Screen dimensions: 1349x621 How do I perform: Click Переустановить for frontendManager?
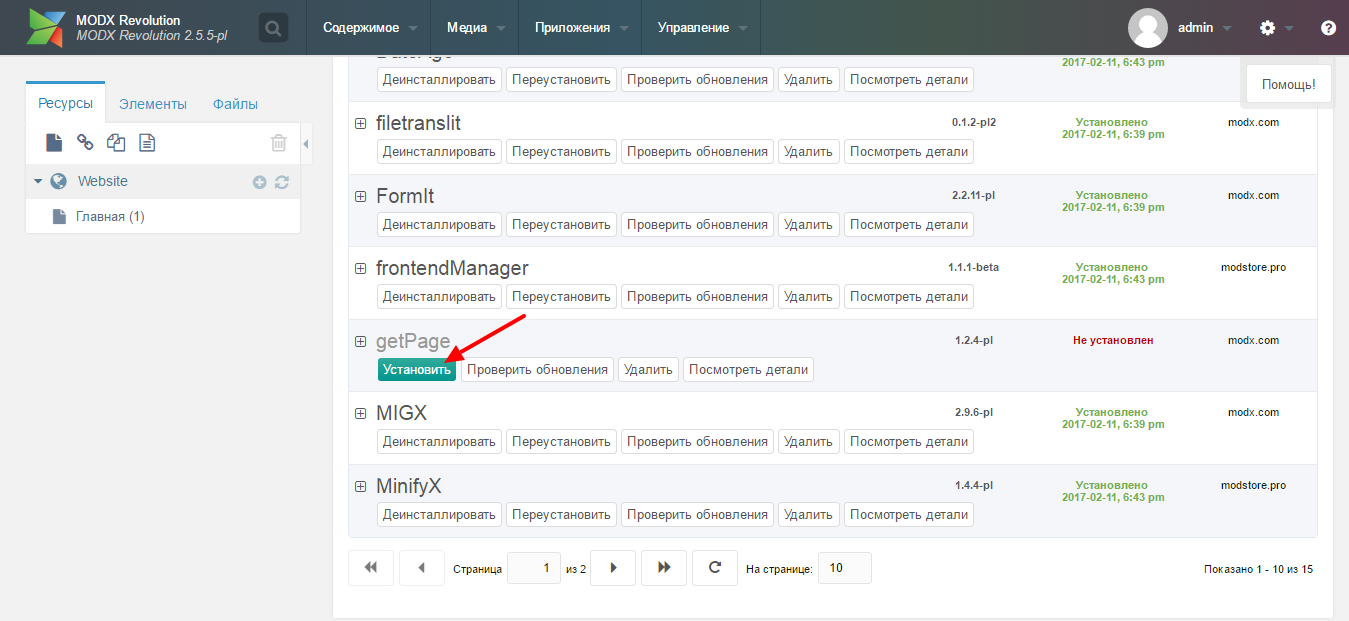pyautogui.click(x=561, y=296)
